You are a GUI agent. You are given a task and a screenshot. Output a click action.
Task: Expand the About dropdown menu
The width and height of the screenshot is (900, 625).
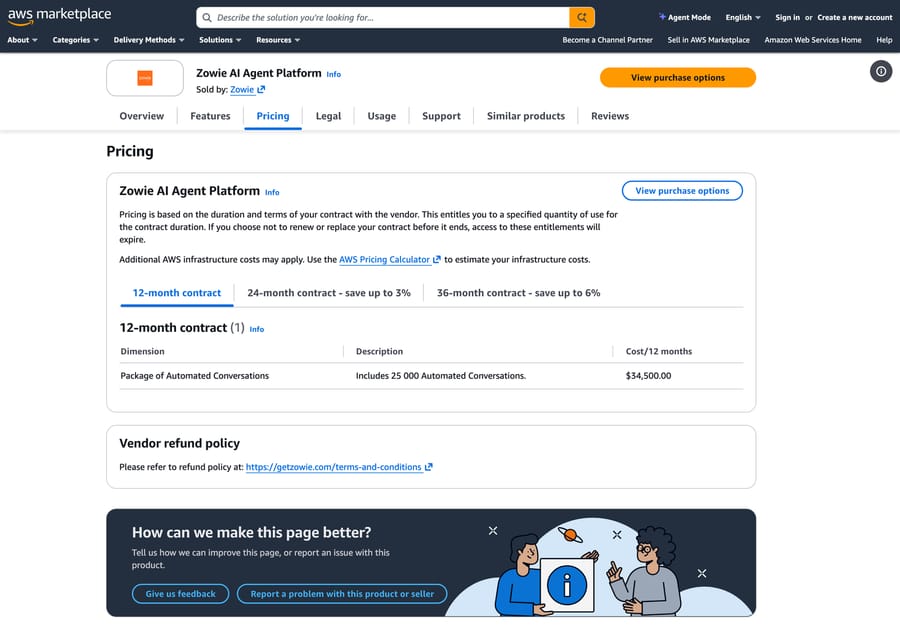(22, 40)
